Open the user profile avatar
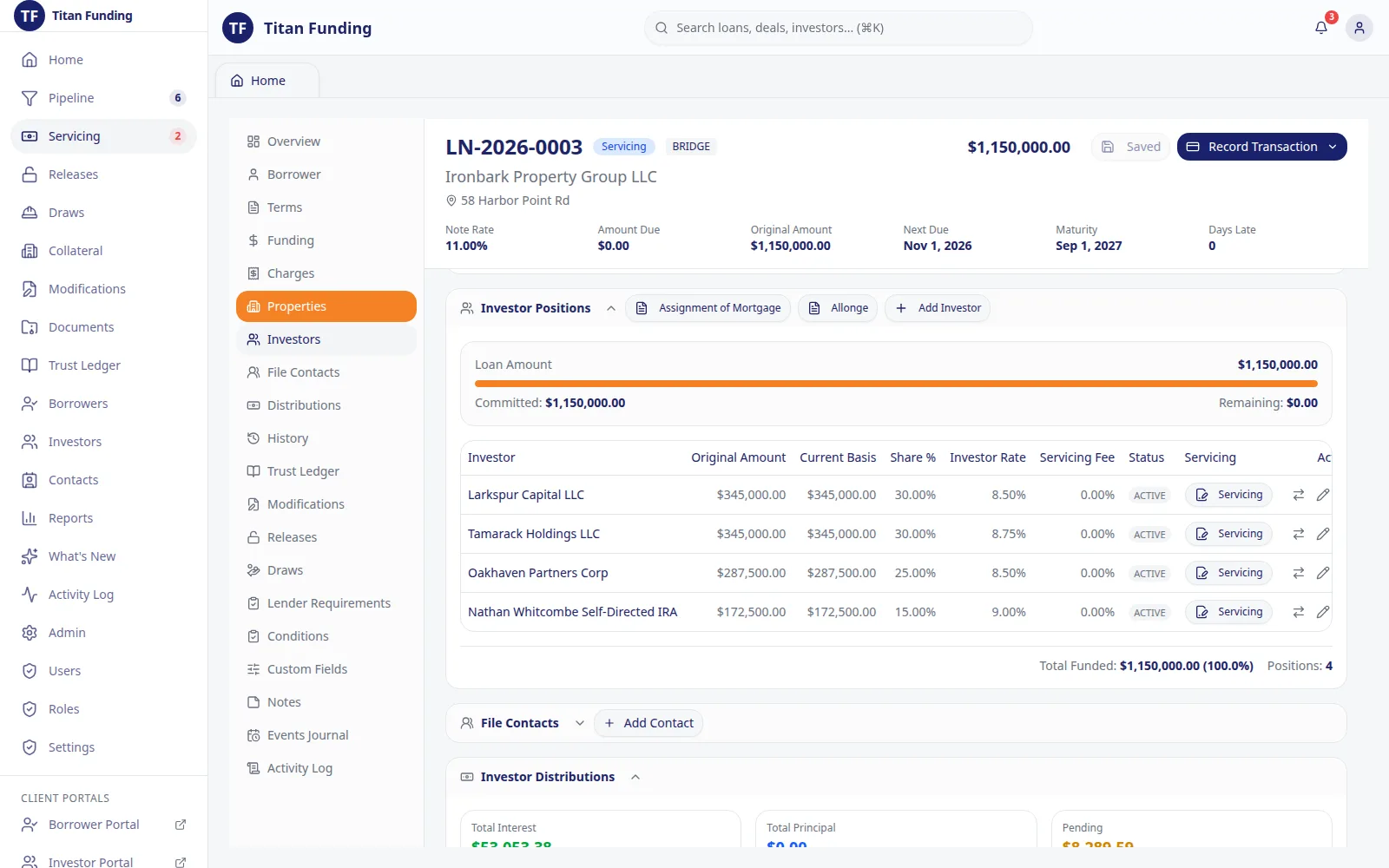Screen dimensions: 1389x868 1359,28
